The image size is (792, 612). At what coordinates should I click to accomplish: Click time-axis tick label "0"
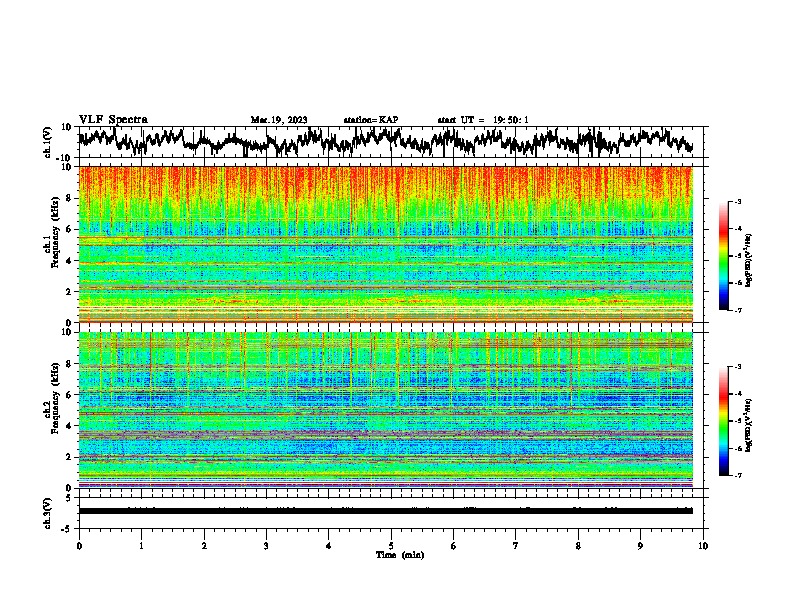pos(79,546)
